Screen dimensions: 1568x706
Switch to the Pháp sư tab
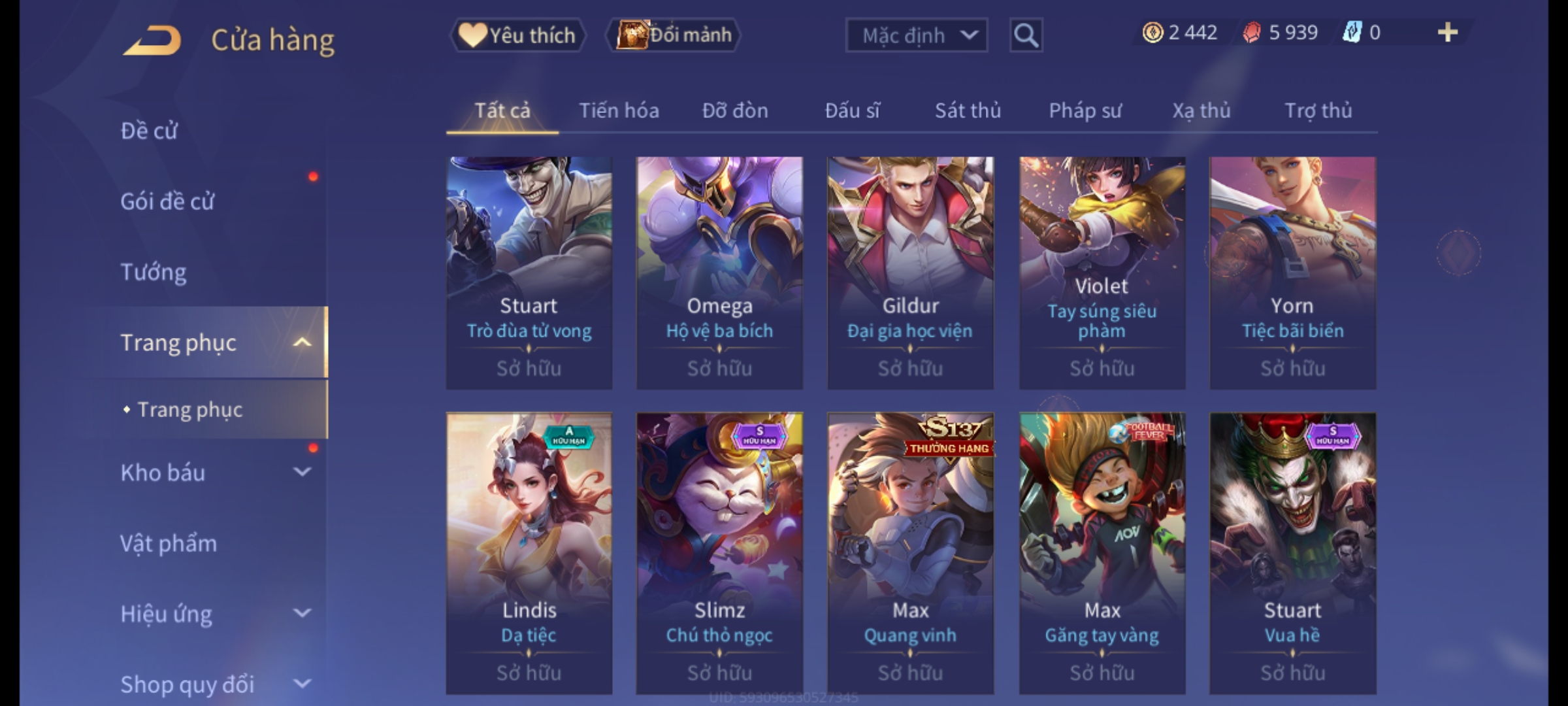coord(1085,110)
